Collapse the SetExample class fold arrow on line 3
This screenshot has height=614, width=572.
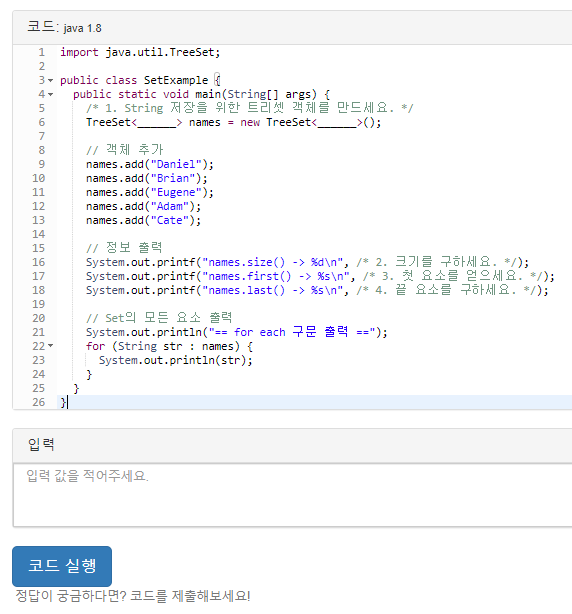(x=51, y=81)
